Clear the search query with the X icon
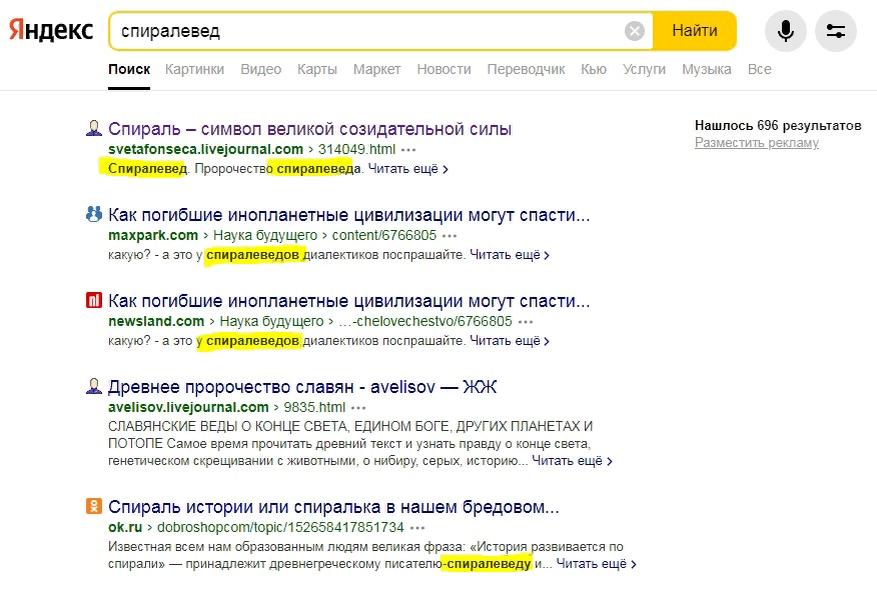The width and height of the screenshot is (877, 595). [634, 31]
